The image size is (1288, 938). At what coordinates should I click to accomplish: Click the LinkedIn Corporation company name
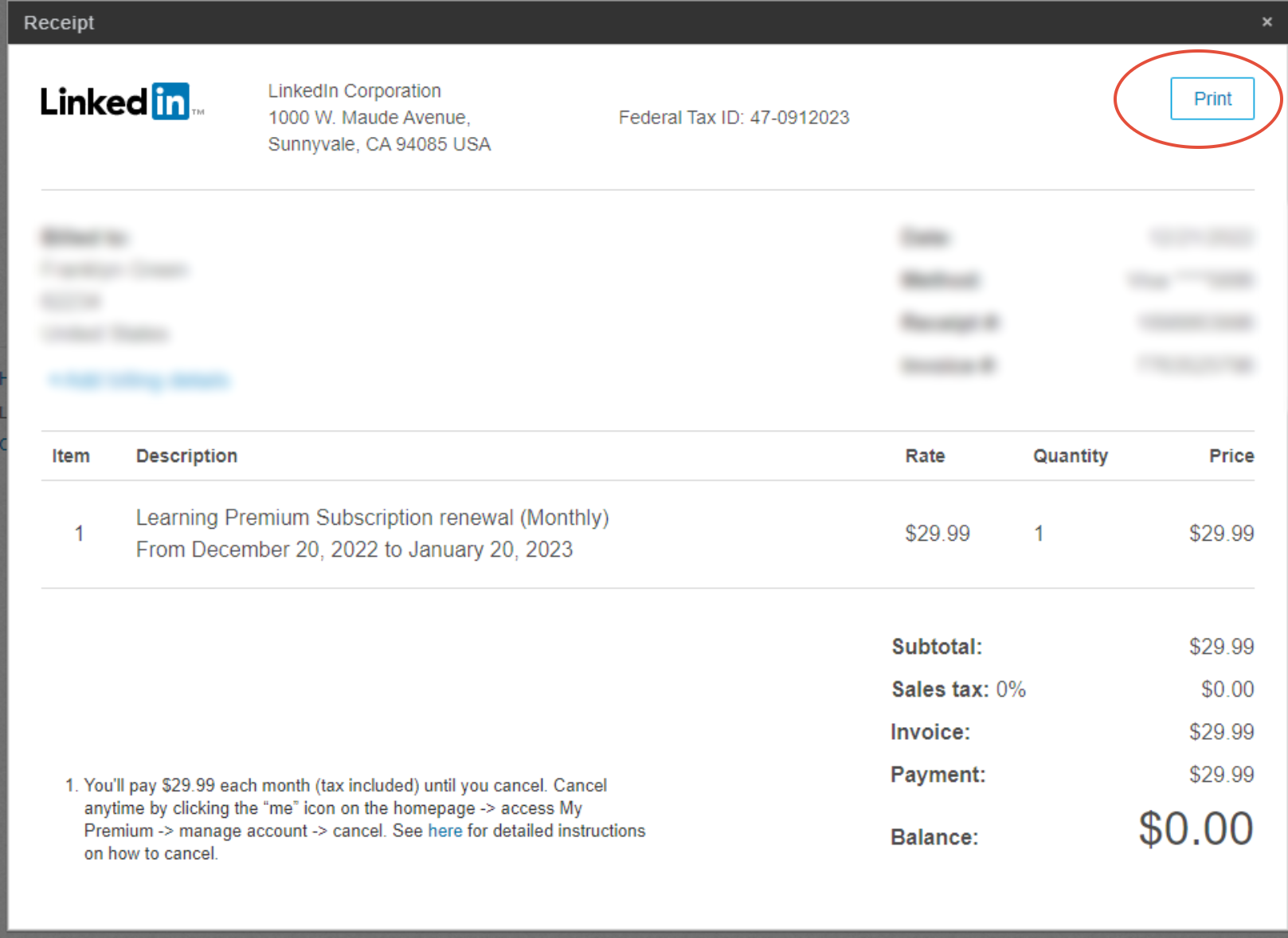tap(354, 91)
